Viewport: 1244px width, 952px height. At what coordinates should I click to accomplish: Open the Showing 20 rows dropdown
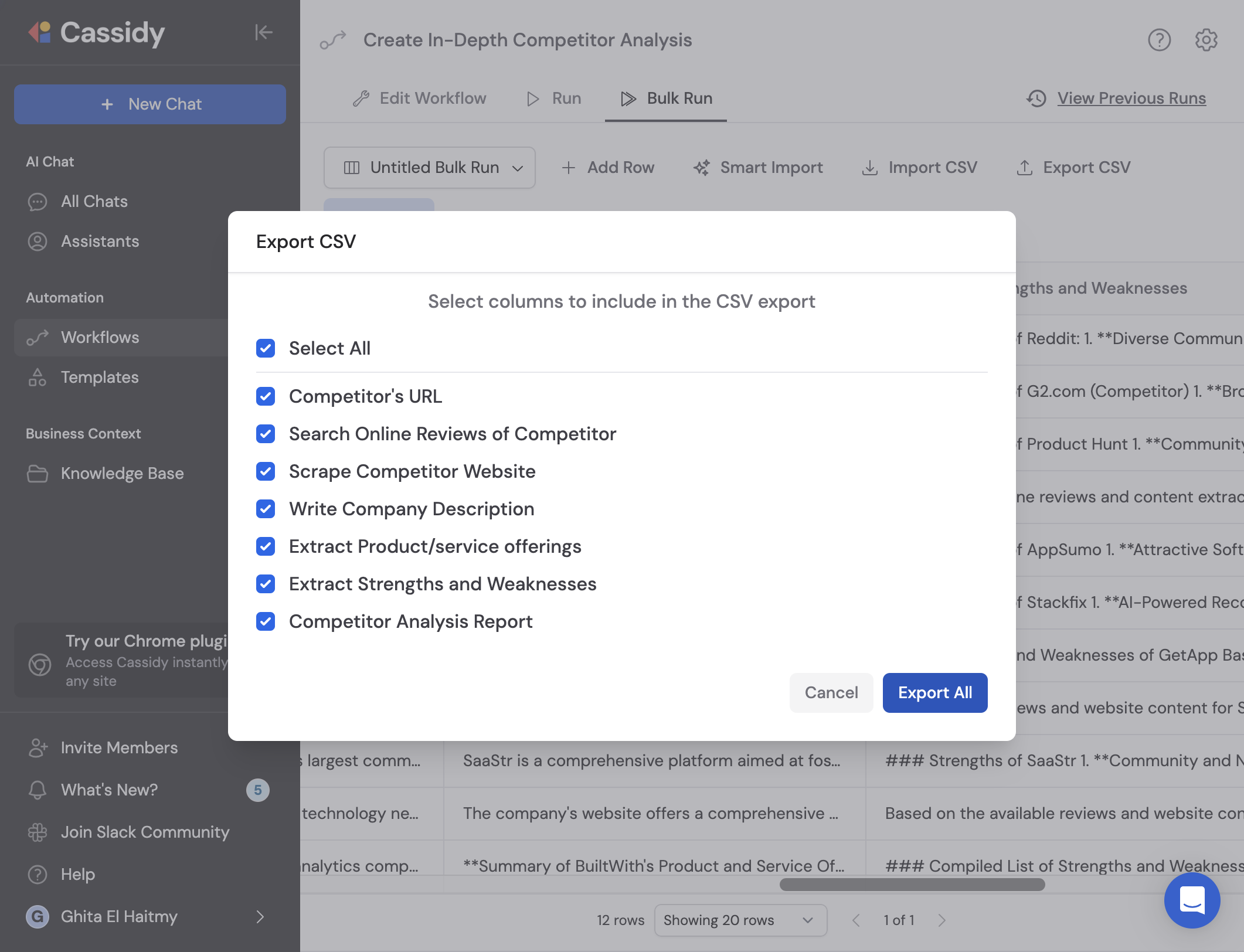pyautogui.click(x=740, y=920)
